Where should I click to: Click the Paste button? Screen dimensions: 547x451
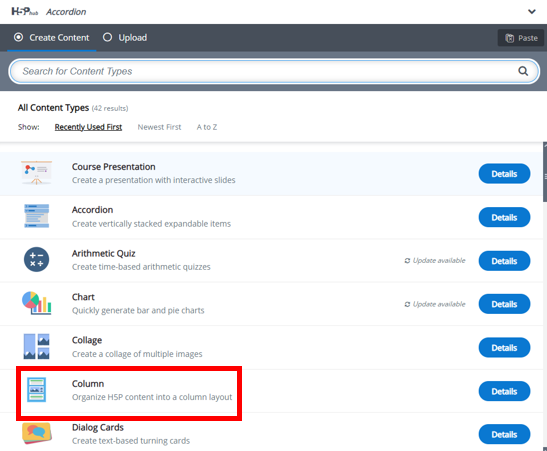pyautogui.click(x=521, y=38)
